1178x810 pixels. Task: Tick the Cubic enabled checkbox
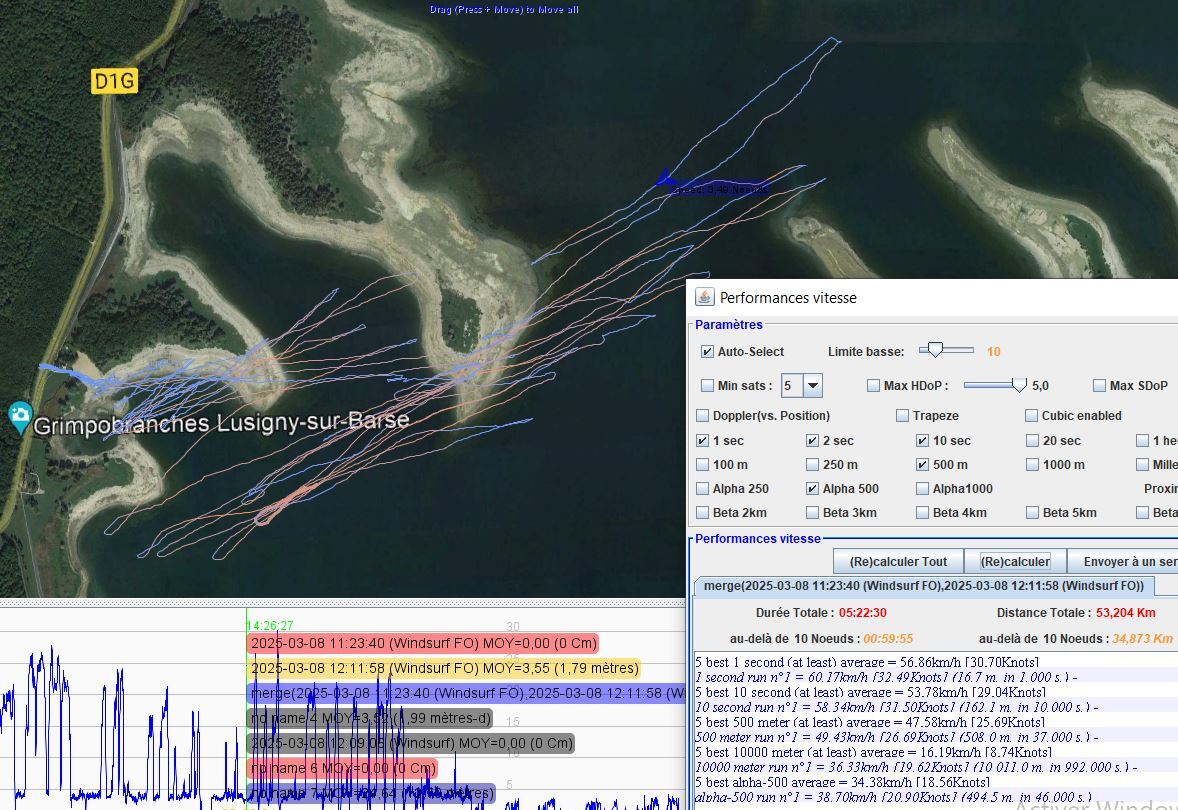coord(1032,416)
